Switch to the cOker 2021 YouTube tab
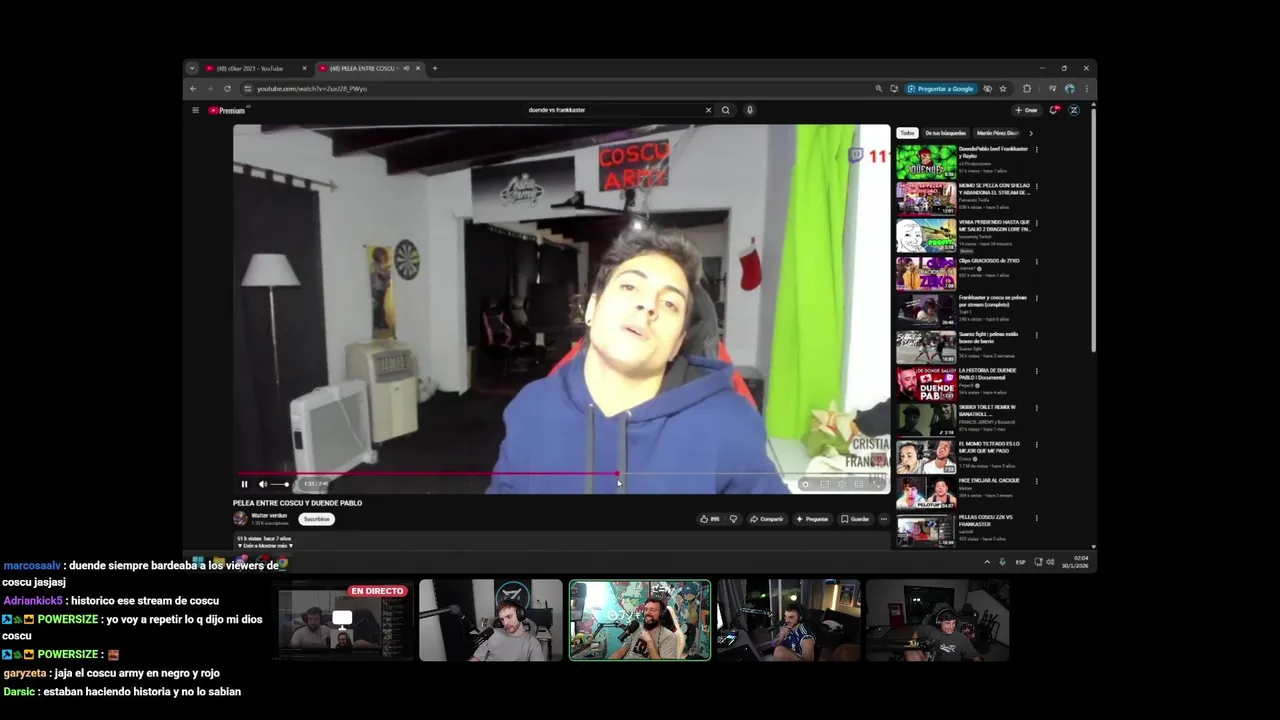 point(255,69)
